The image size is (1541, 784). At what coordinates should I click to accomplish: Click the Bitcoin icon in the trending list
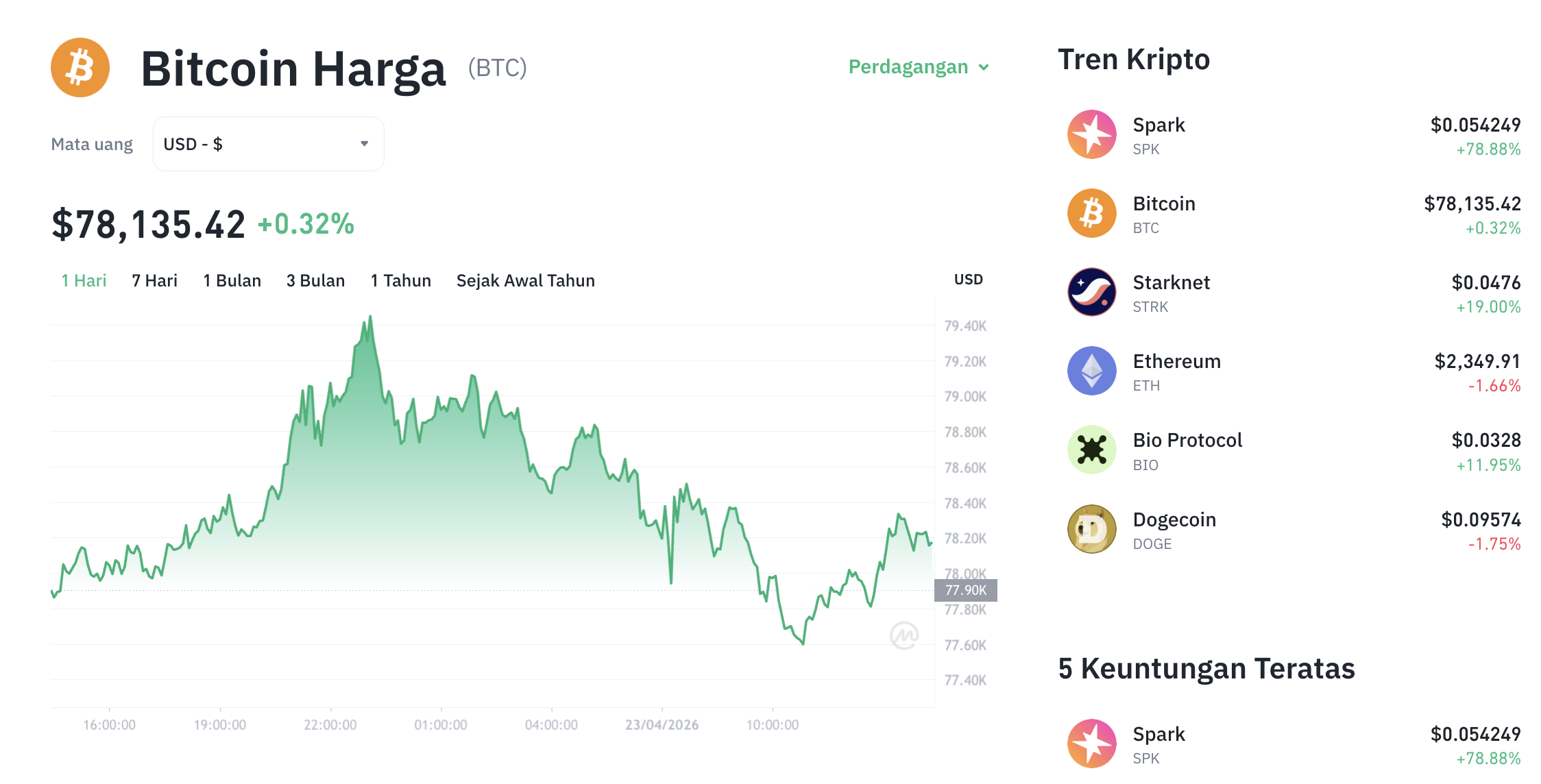point(1091,213)
